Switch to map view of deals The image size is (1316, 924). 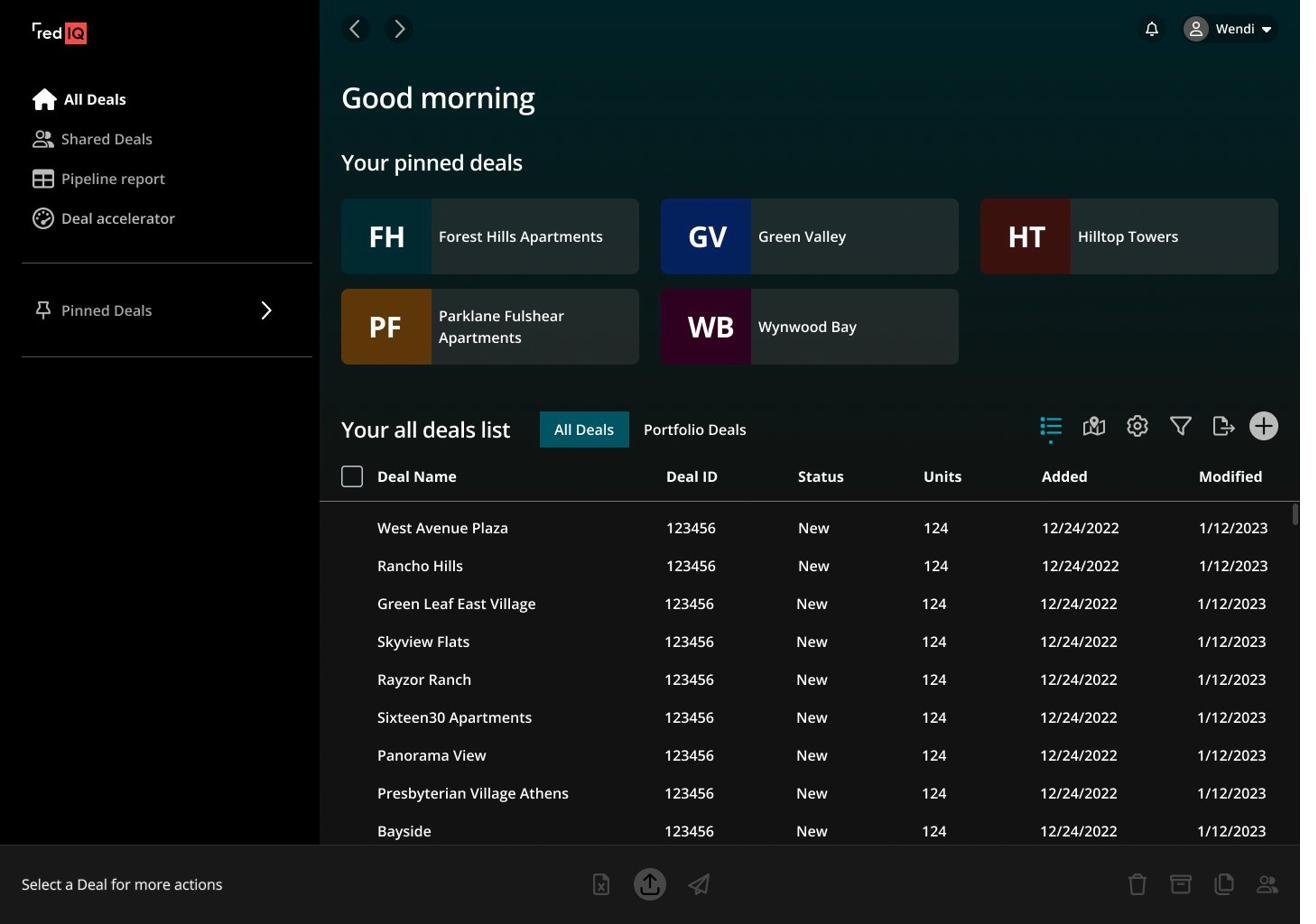1093,426
